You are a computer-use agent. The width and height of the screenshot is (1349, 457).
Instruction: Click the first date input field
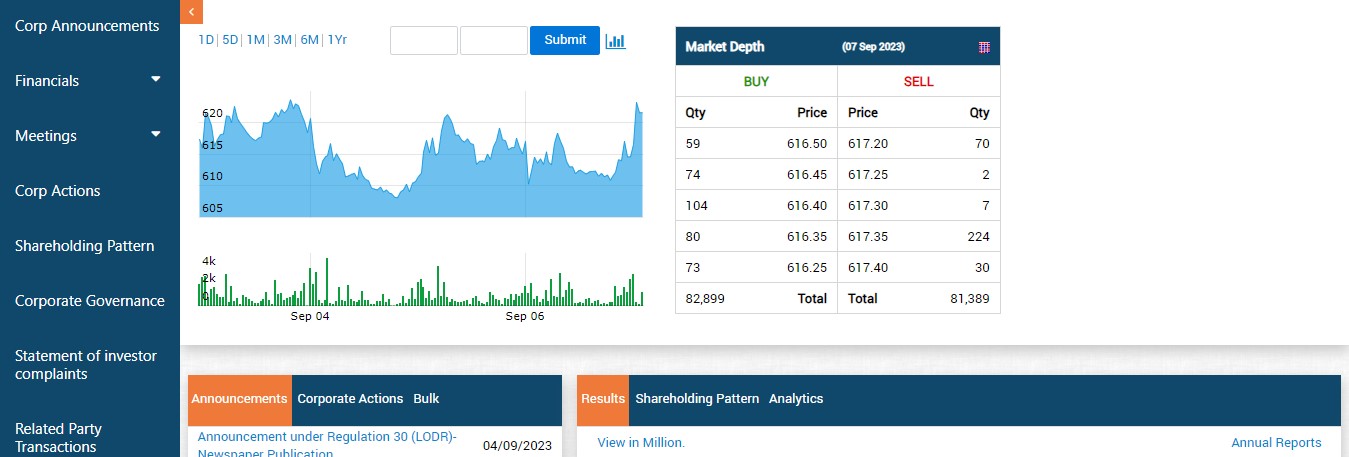423,41
